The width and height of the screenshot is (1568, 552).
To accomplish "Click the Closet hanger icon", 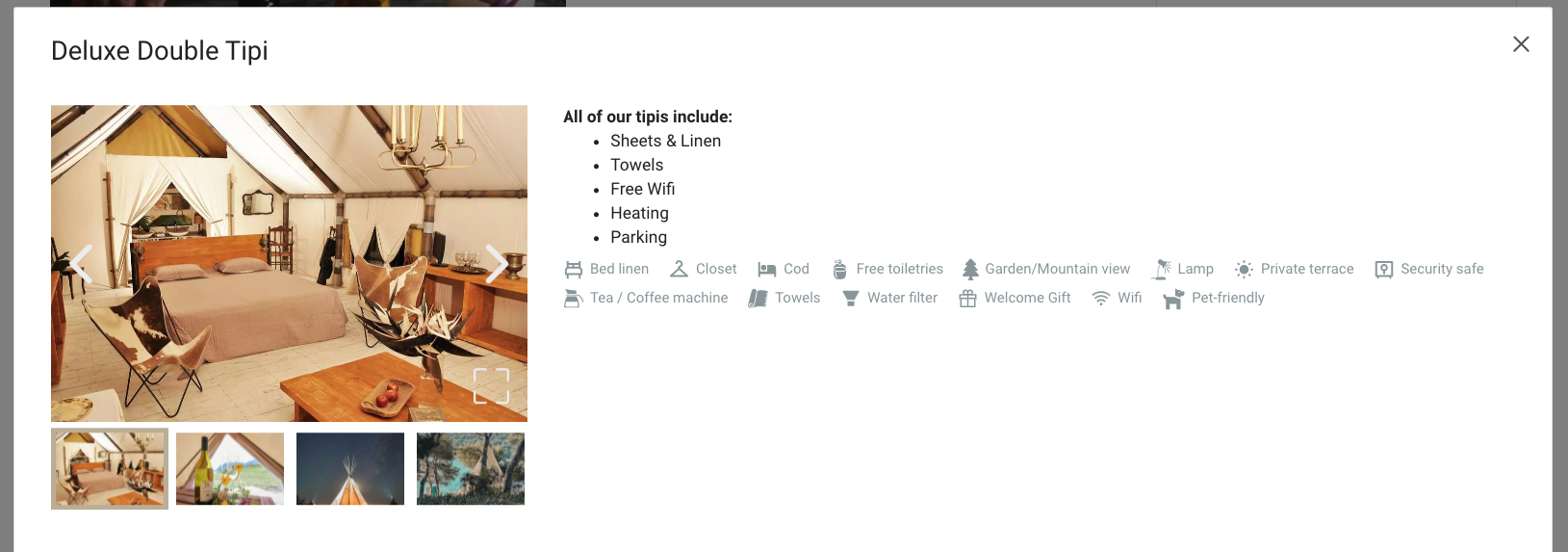I will (679, 269).
